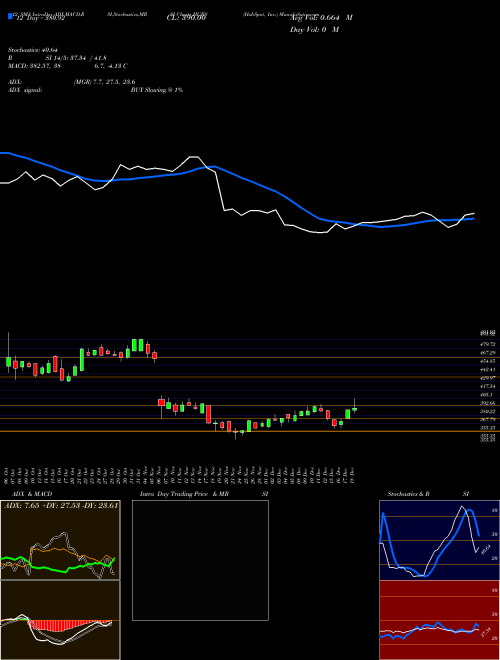This screenshot has width=500, height=660.
Task: Click the blue 12 Day SMA legend square
Action: pos(11,17)
